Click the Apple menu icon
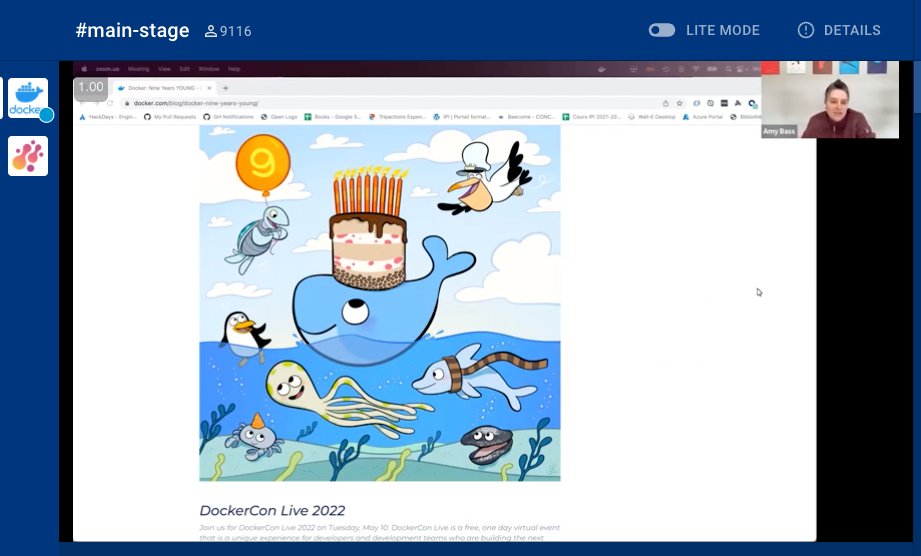Image resolution: width=921 pixels, height=556 pixels. click(84, 69)
